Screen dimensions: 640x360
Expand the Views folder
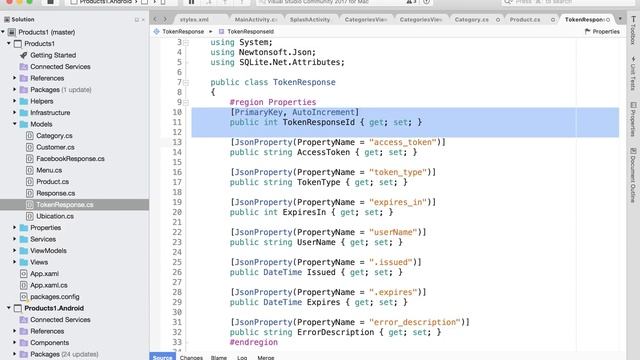pos(15,262)
